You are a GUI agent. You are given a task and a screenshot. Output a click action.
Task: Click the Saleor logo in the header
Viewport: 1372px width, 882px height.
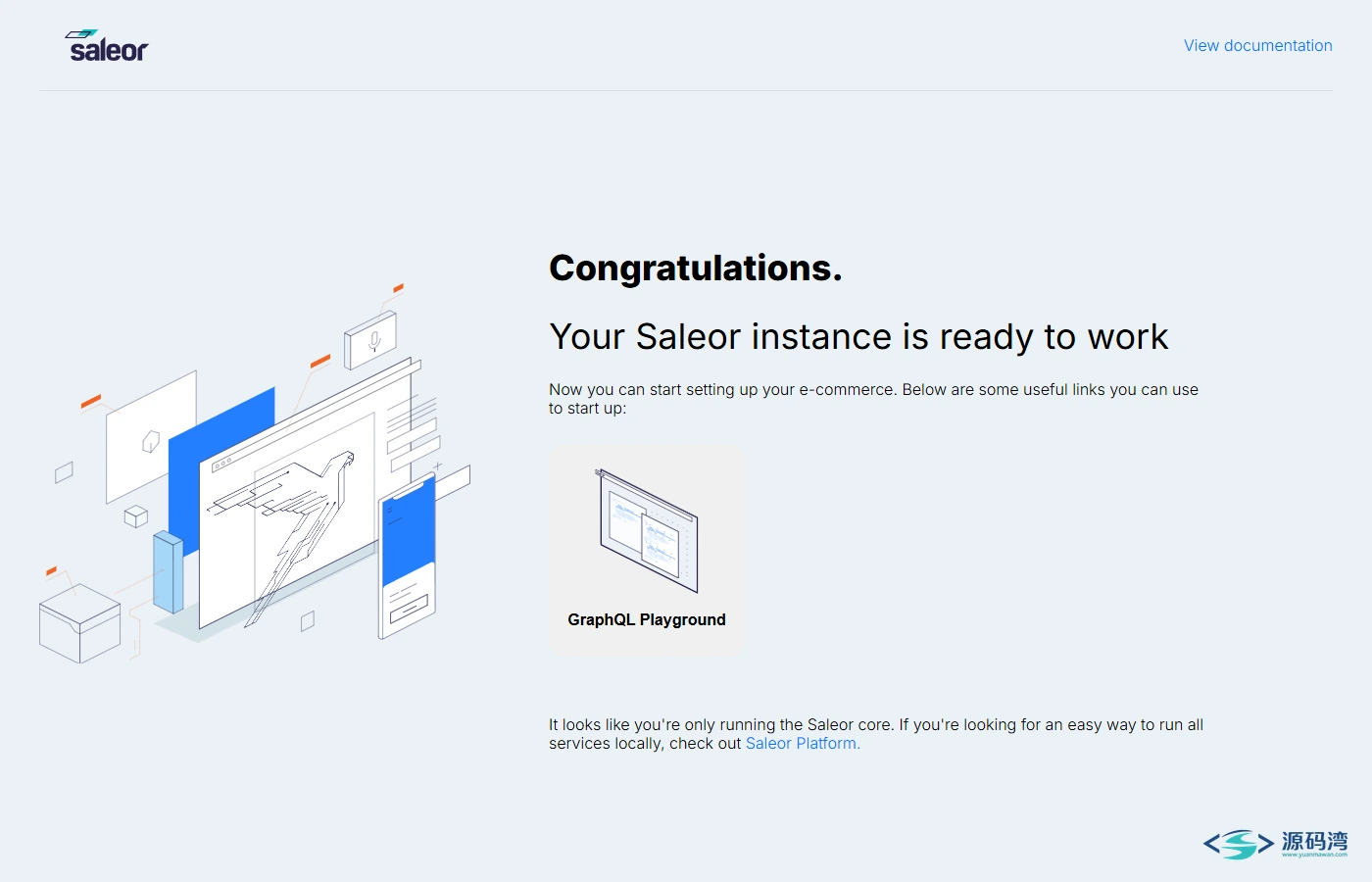point(107,46)
